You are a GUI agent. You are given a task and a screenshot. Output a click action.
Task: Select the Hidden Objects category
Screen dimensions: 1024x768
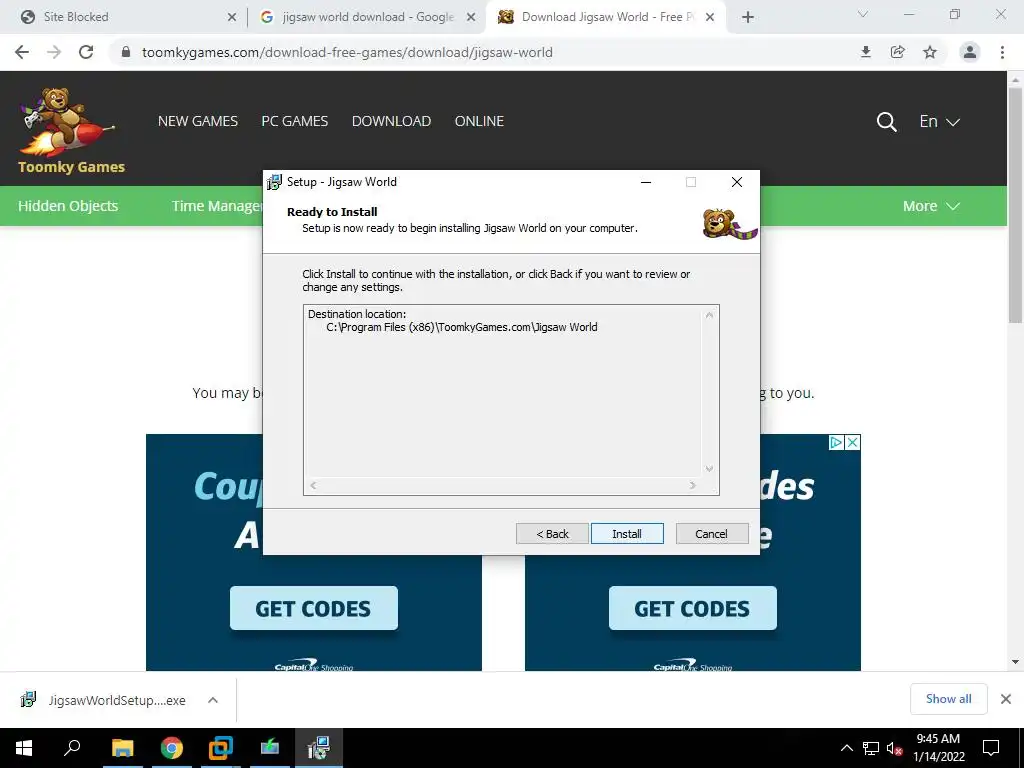[68, 206]
